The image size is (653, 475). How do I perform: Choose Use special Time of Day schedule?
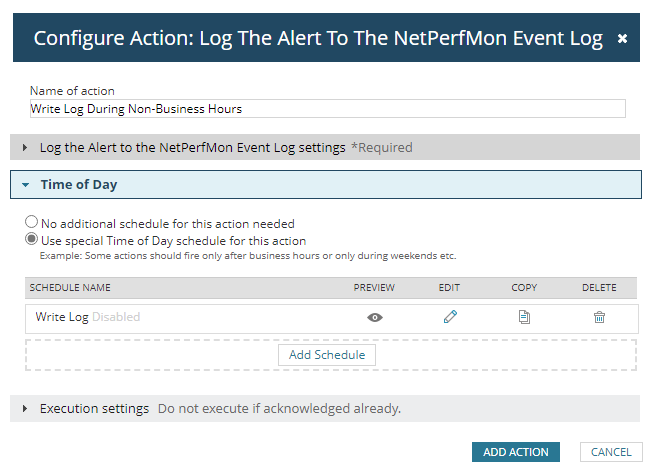point(33,240)
